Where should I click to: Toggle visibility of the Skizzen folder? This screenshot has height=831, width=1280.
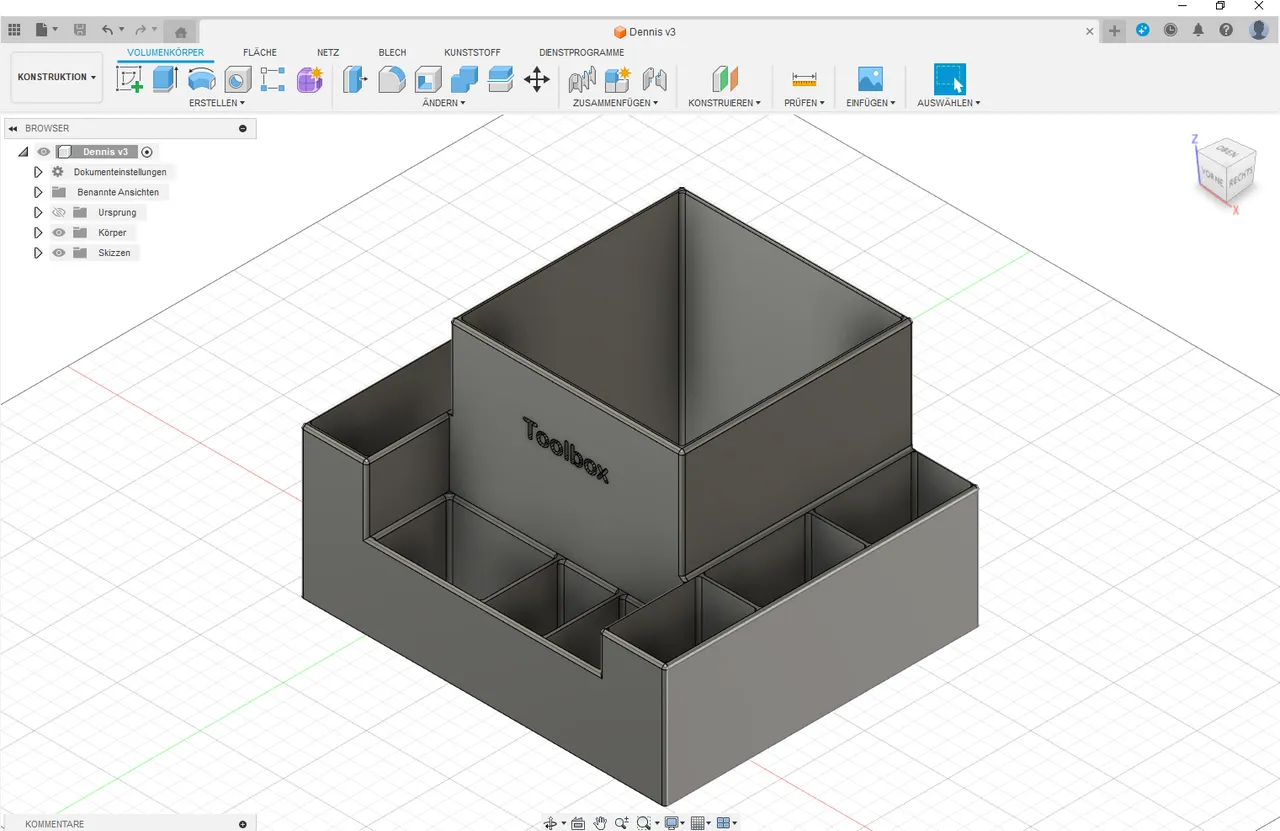point(58,252)
